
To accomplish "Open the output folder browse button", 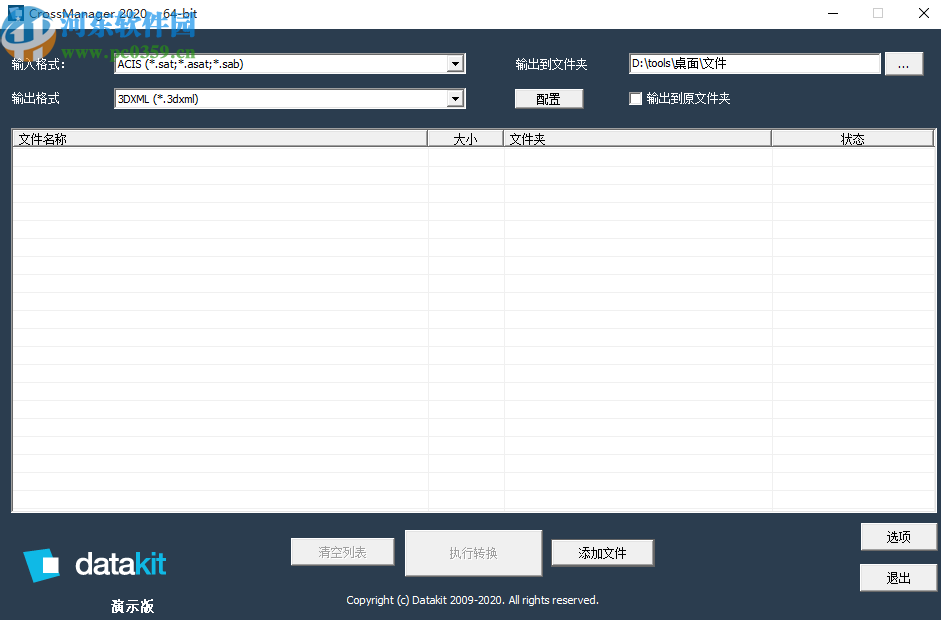I will tap(903, 63).
